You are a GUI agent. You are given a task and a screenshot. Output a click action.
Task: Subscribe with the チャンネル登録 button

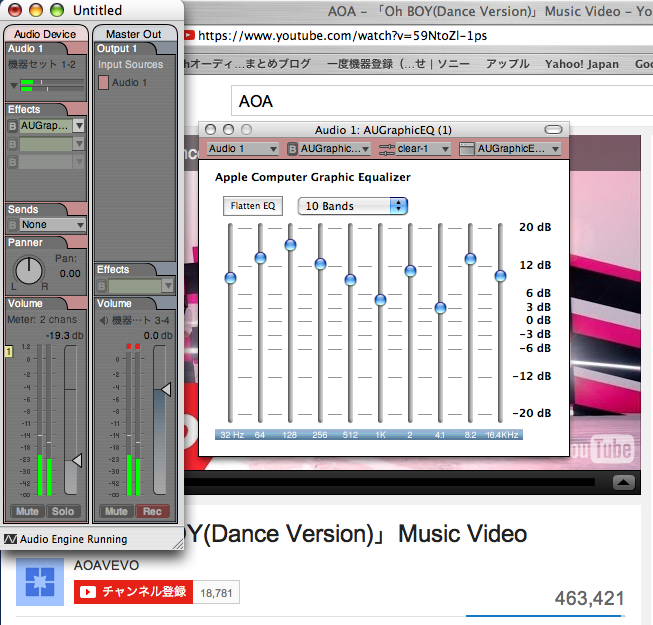133,592
